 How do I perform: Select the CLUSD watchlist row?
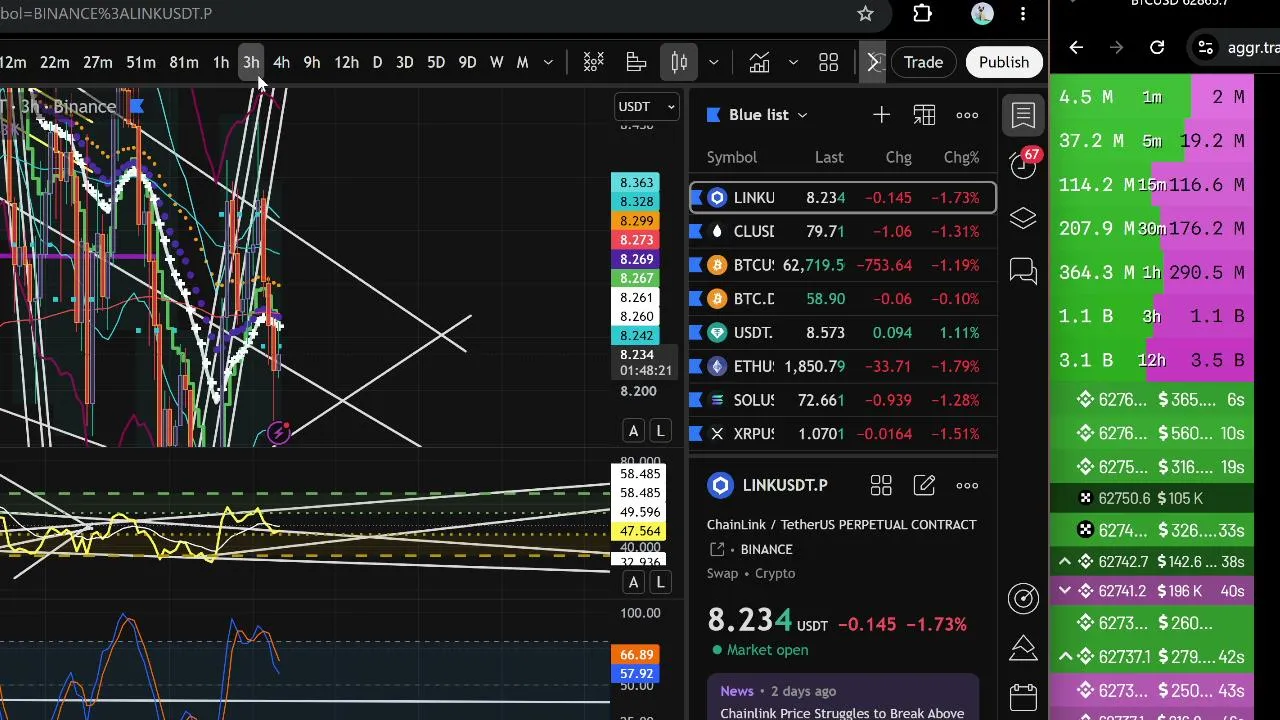pos(843,231)
